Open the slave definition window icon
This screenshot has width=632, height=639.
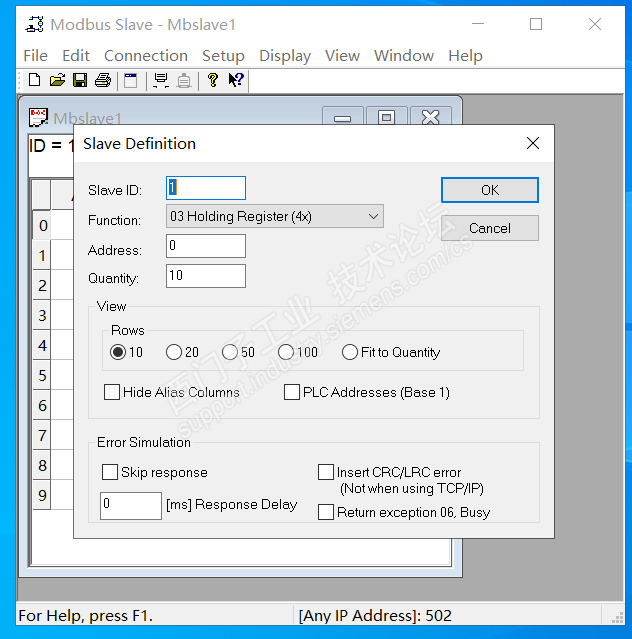tap(131, 80)
